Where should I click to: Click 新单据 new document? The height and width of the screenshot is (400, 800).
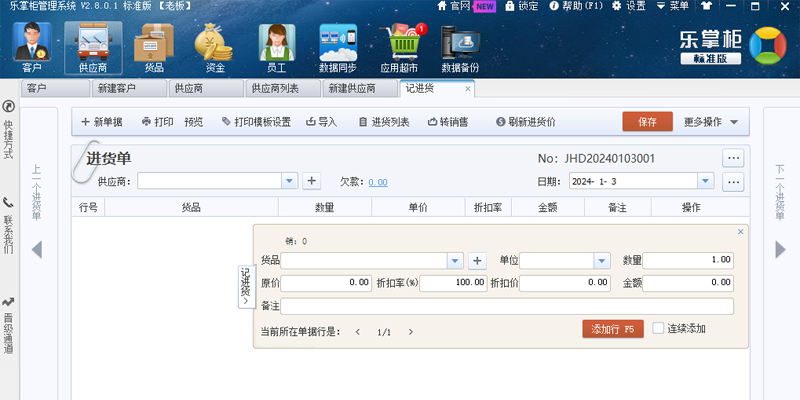pos(102,122)
